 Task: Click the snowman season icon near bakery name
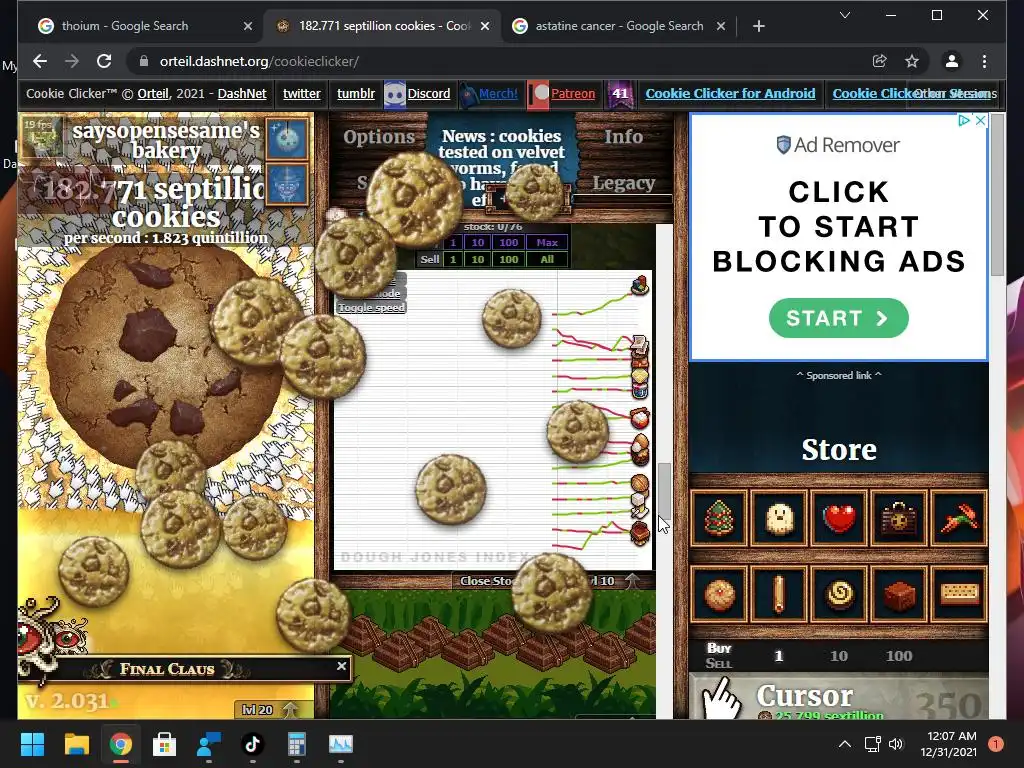[x=287, y=138]
